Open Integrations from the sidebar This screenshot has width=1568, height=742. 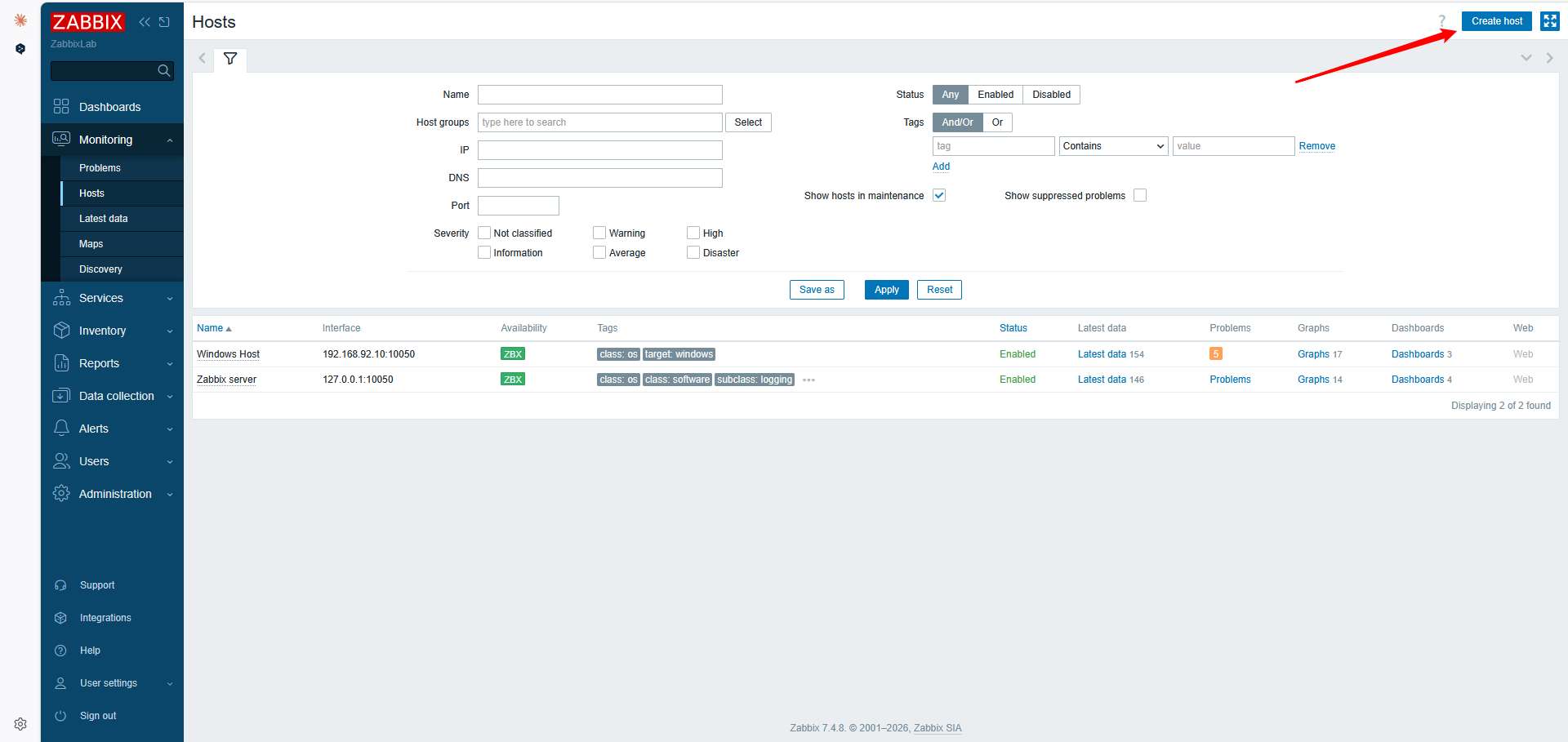[105, 618]
